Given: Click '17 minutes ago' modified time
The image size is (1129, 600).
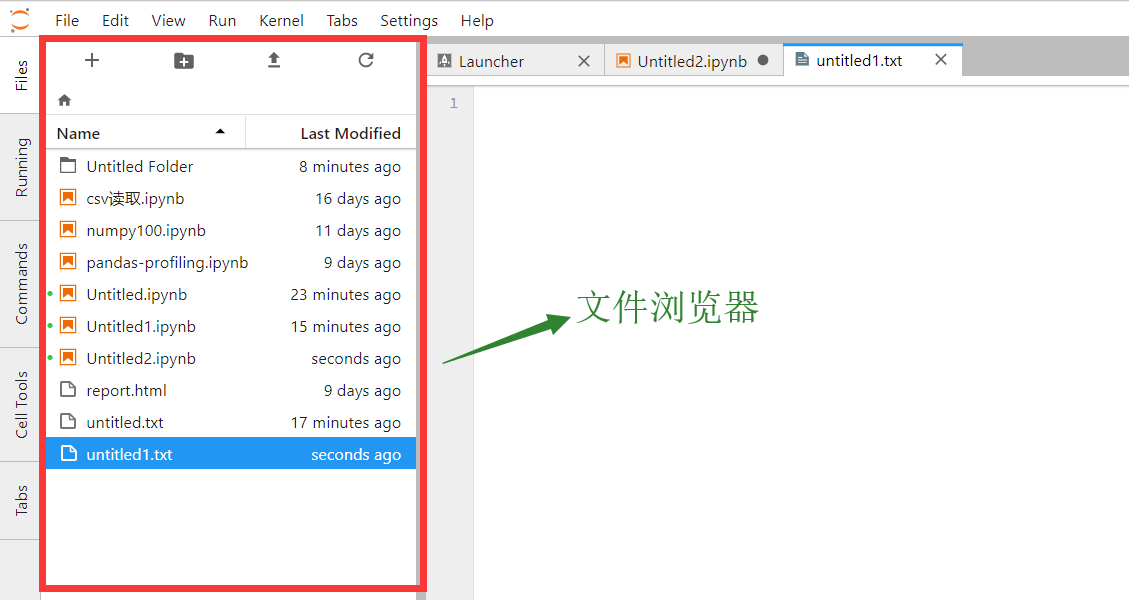Looking at the screenshot, I should 346,423.
